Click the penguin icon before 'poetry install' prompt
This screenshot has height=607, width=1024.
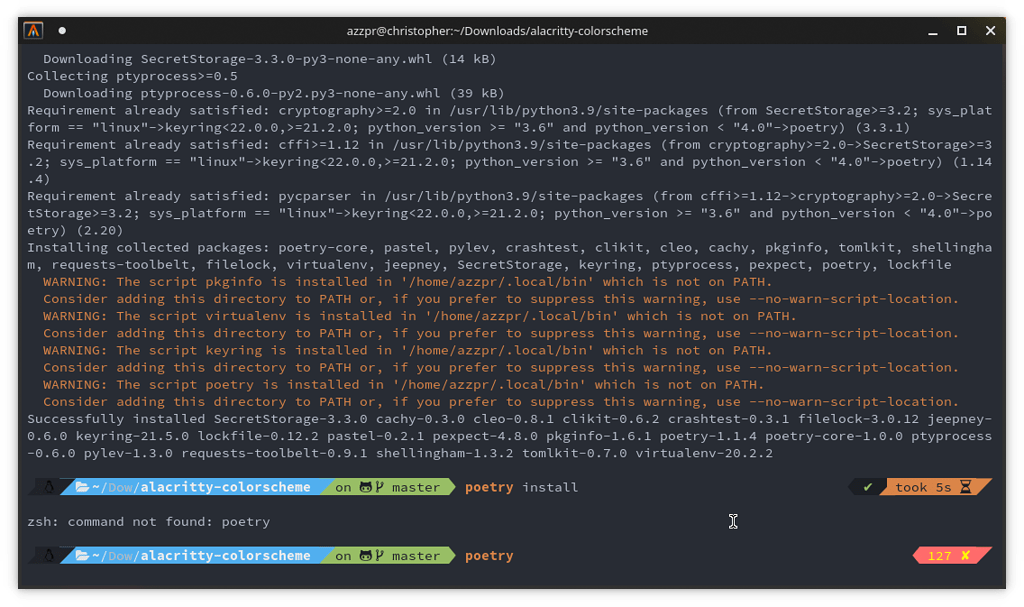coord(46,487)
